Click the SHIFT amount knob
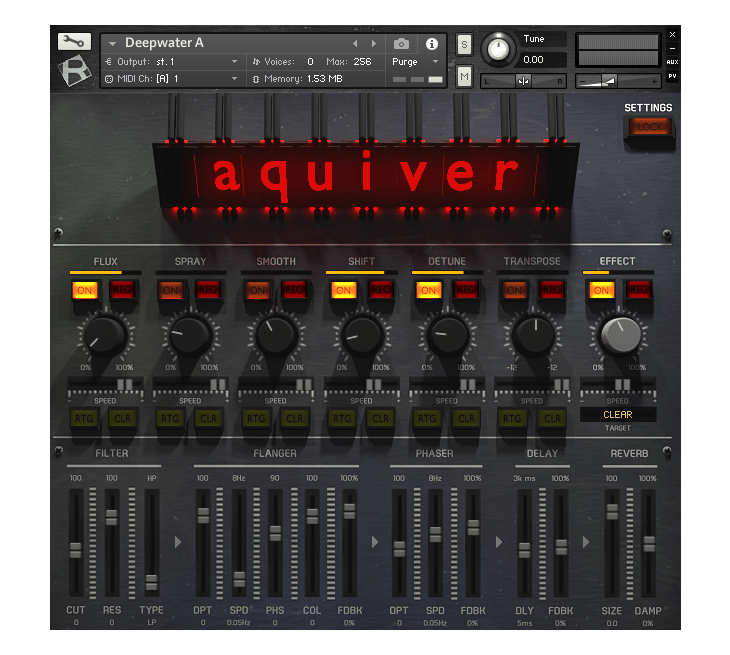Screen dimensions: 730x655 (x=361, y=336)
